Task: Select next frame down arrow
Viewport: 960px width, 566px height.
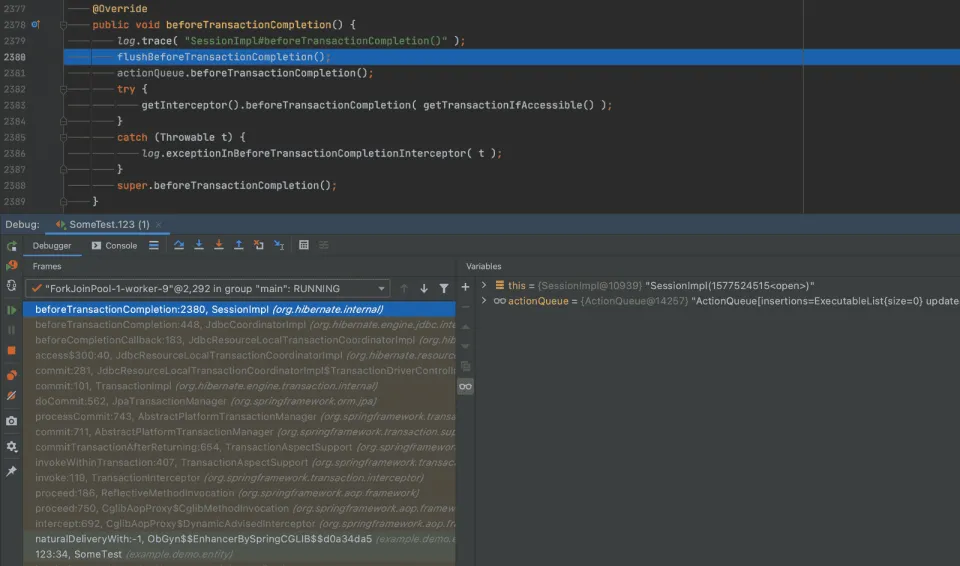Action: click(424, 289)
